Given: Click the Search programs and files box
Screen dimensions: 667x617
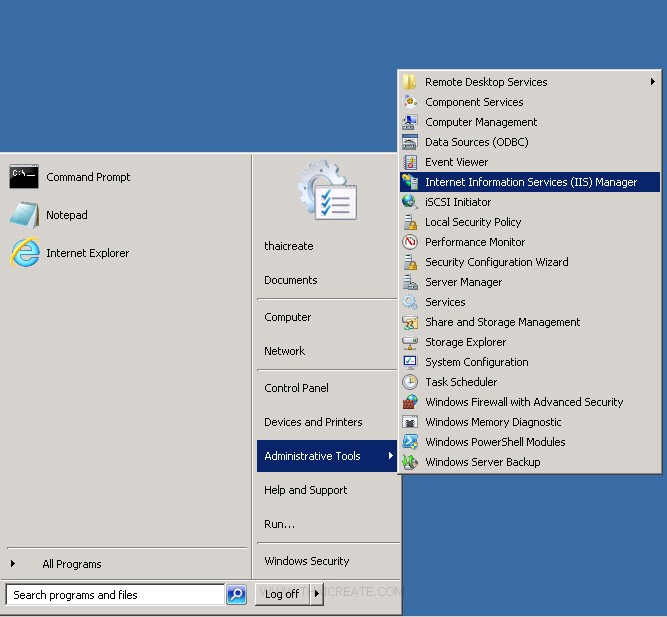Looking at the screenshot, I should (115, 594).
